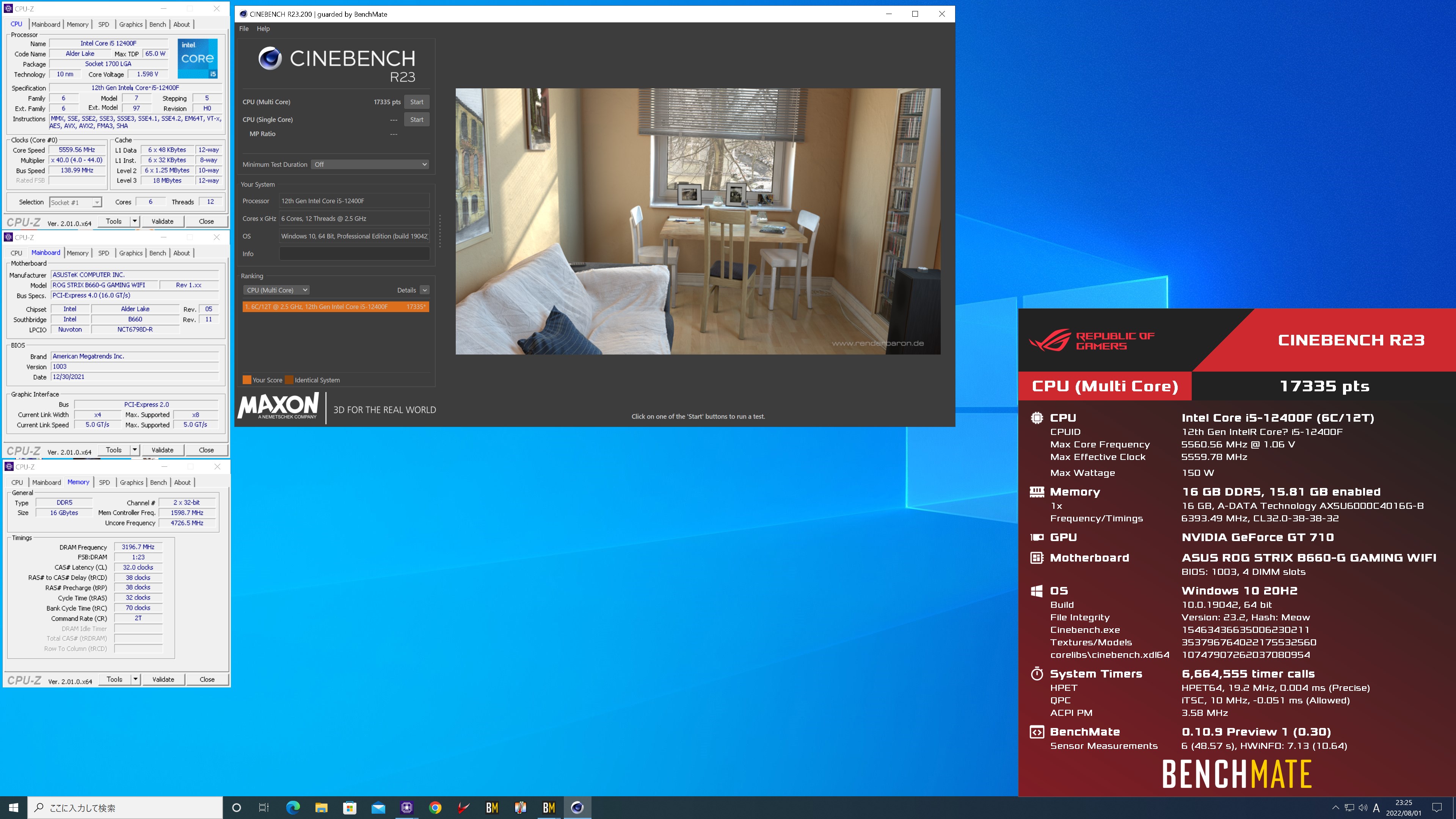The image size is (1456, 819).
Task: Start the CPU (Single Core) test
Action: pyautogui.click(x=417, y=119)
